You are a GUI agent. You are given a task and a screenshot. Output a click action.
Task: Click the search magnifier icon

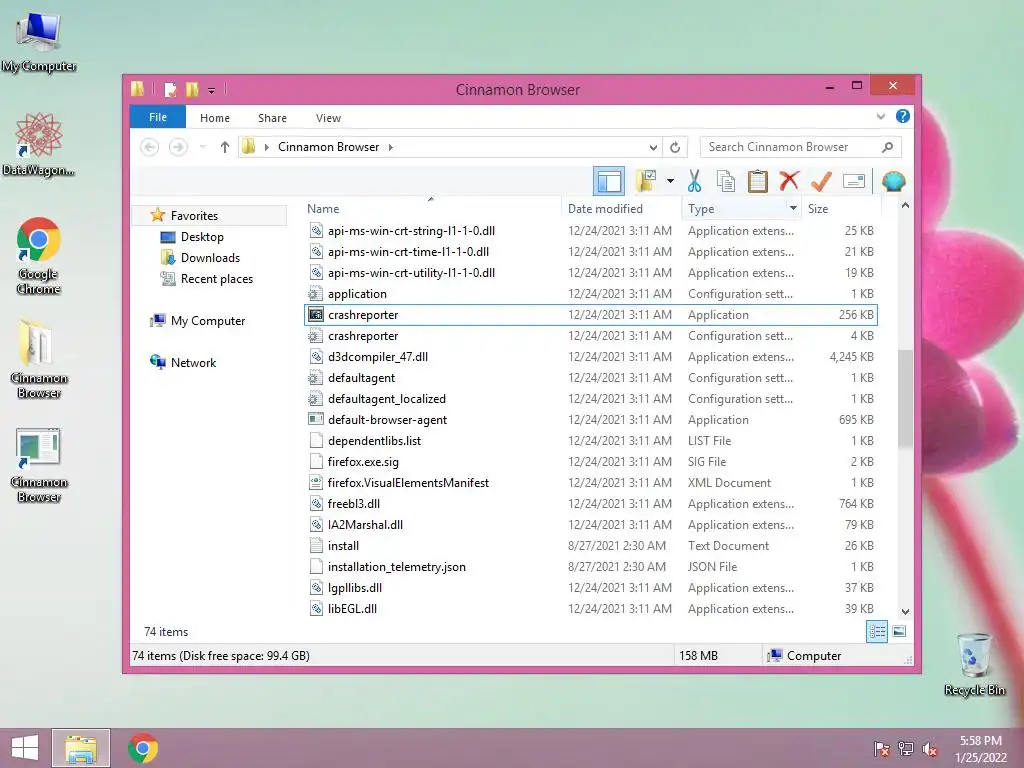click(x=887, y=147)
